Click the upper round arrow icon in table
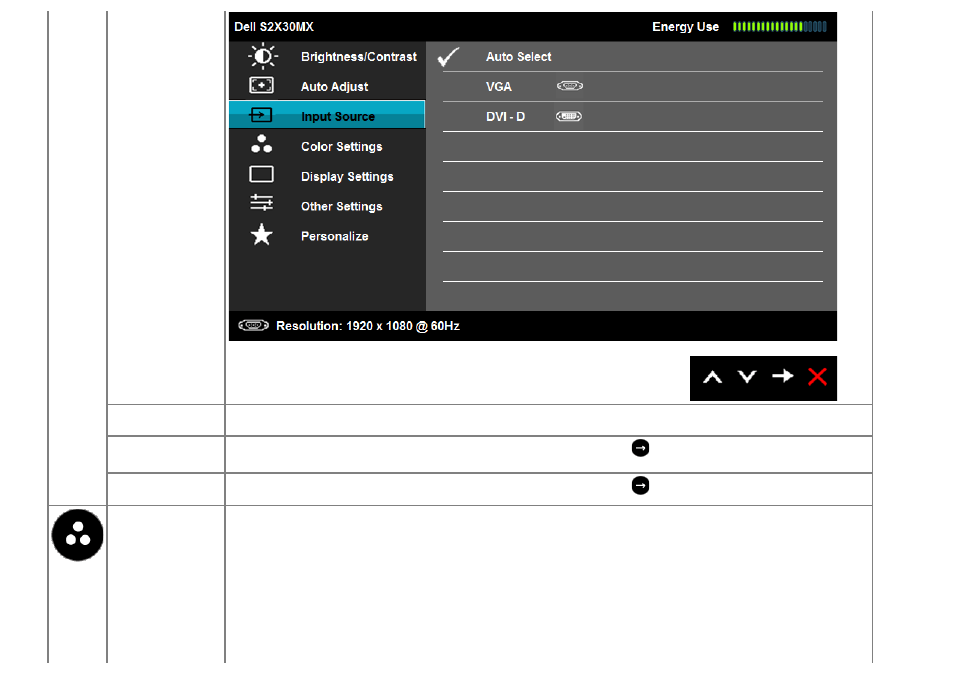The width and height of the screenshot is (954, 674). tap(640, 448)
